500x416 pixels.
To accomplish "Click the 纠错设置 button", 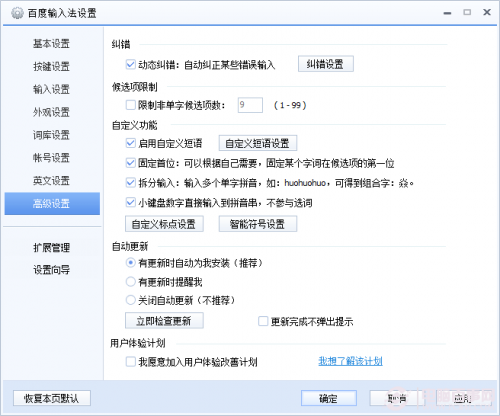I will tap(326, 64).
